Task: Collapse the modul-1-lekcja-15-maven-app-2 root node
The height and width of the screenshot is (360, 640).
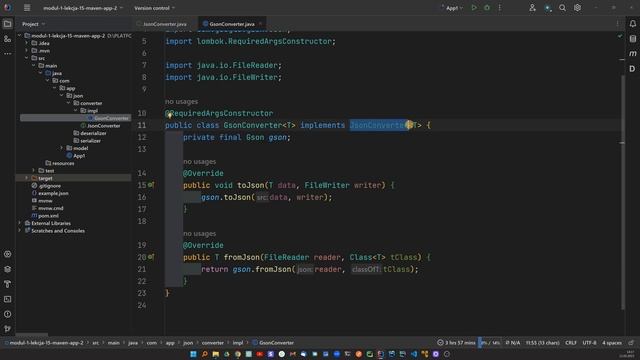Action: tap(20, 36)
